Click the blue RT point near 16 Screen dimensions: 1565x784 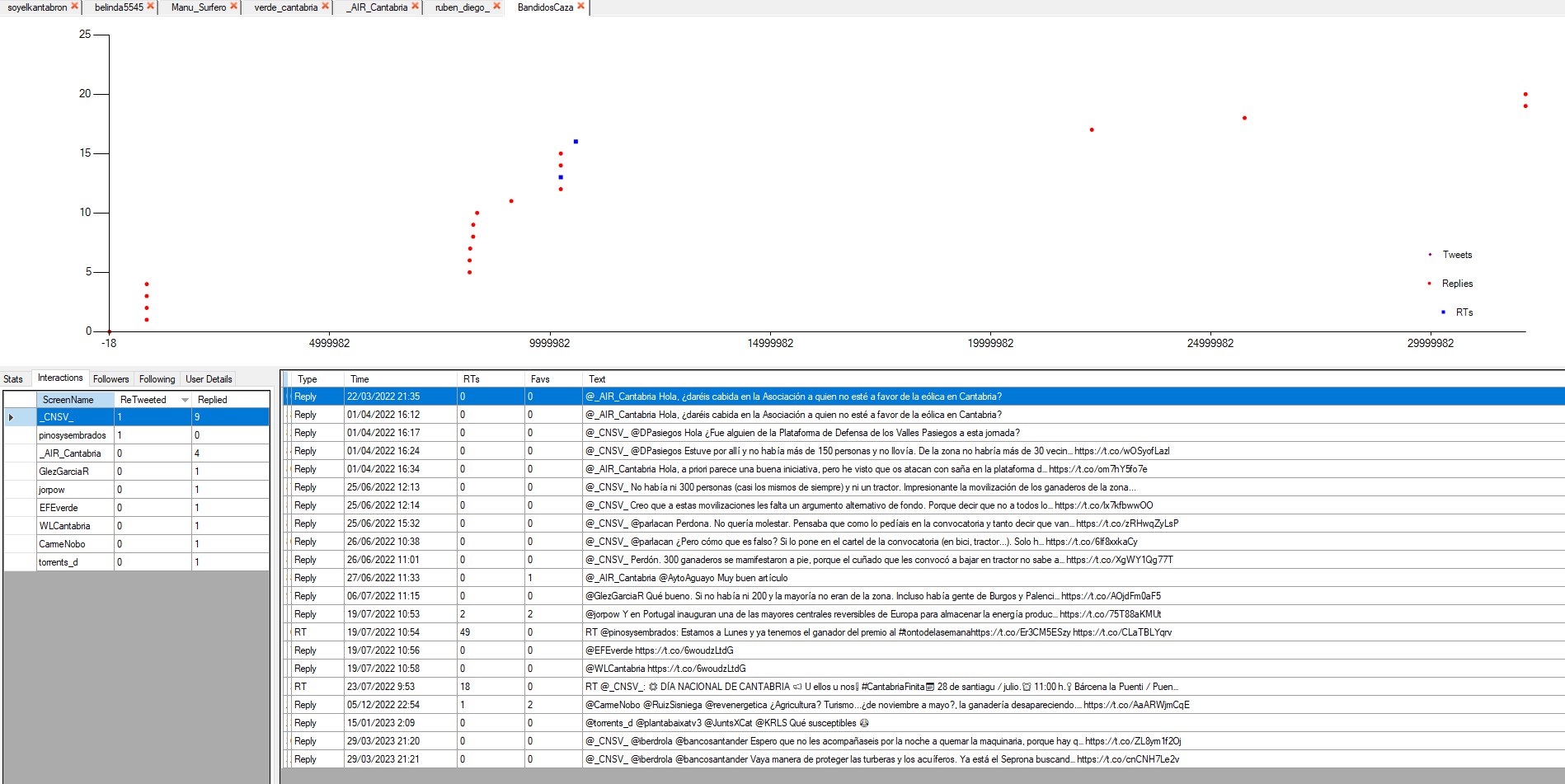(x=576, y=142)
